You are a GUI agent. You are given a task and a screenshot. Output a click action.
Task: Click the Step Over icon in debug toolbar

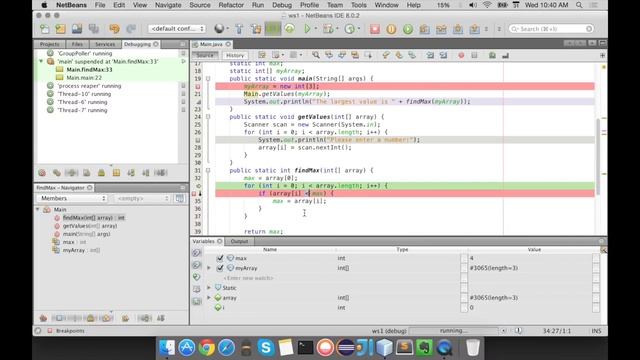pos(424,29)
